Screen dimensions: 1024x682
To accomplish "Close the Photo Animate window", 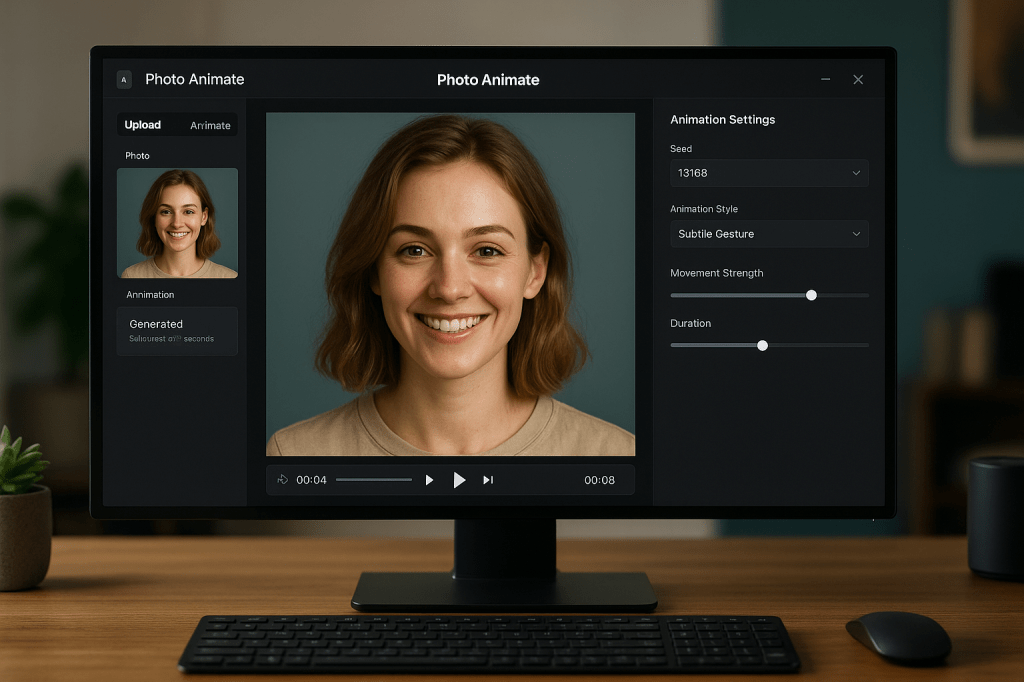I will pyautogui.click(x=858, y=80).
